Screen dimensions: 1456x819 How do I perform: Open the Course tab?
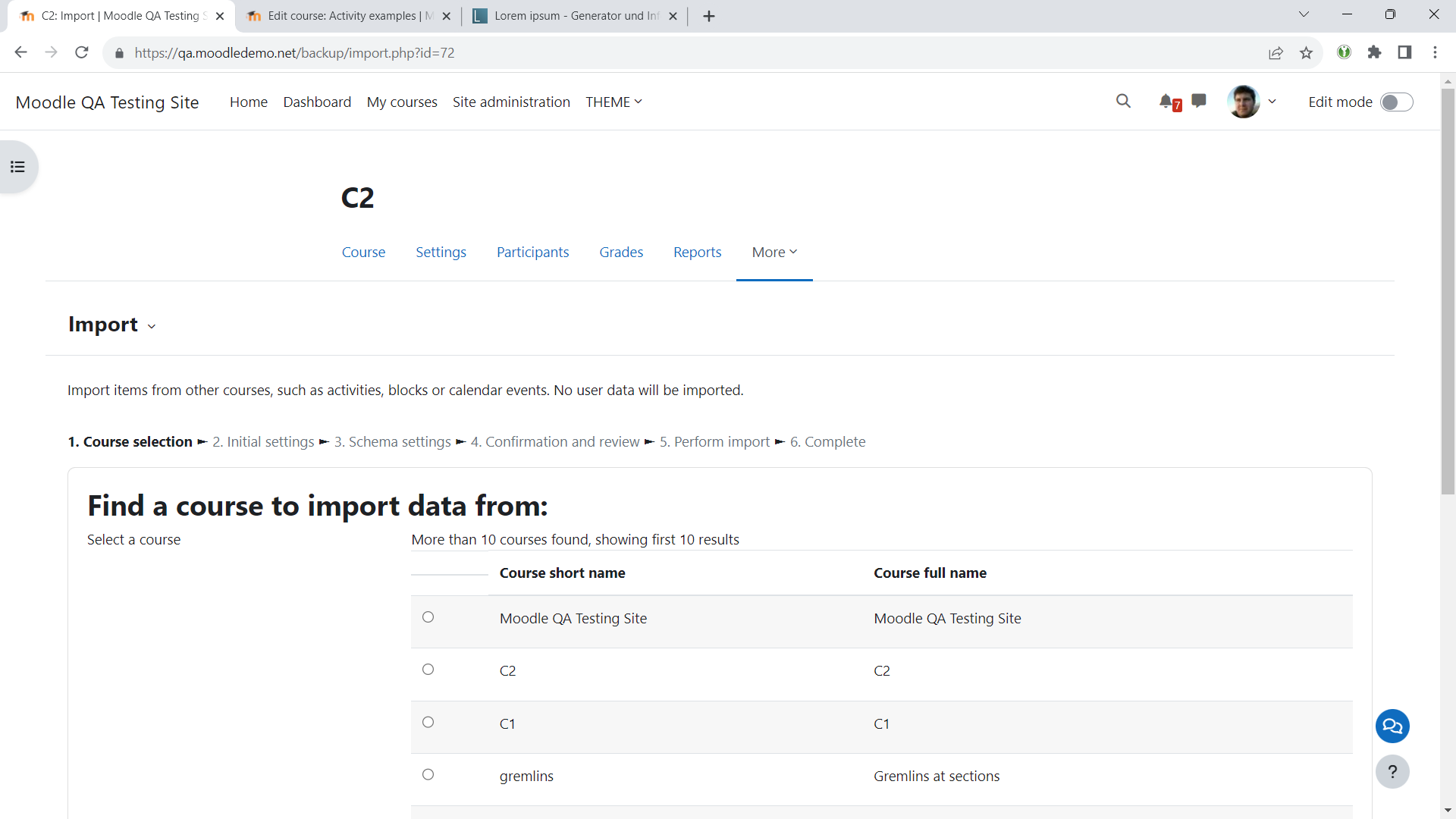pyautogui.click(x=363, y=253)
